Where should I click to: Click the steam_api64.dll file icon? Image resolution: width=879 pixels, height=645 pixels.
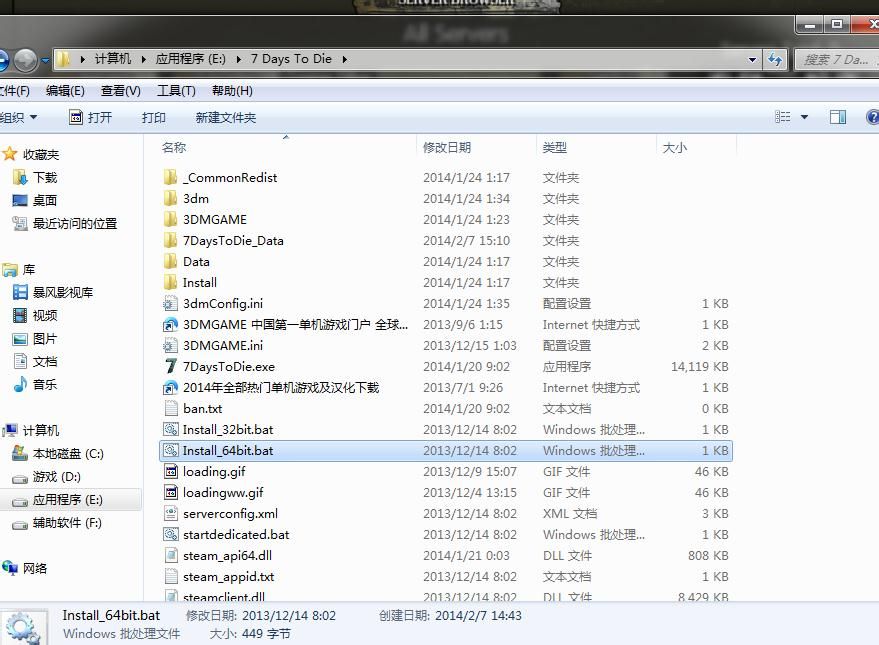171,556
